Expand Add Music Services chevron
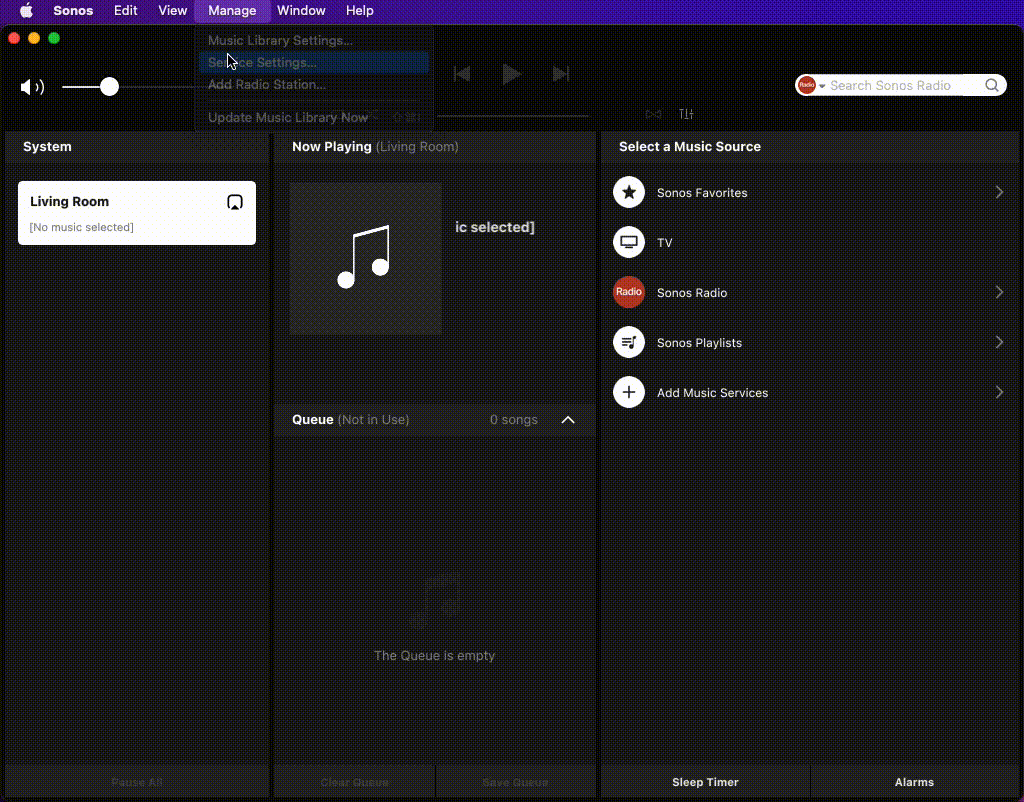The width and height of the screenshot is (1024, 802). 999,392
